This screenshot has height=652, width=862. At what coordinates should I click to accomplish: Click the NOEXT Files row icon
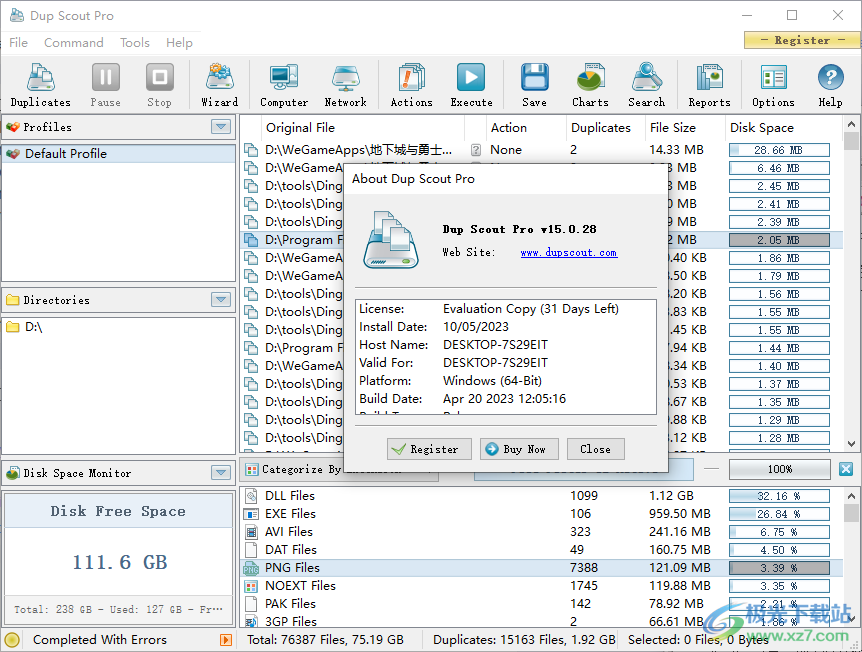(251, 586)
